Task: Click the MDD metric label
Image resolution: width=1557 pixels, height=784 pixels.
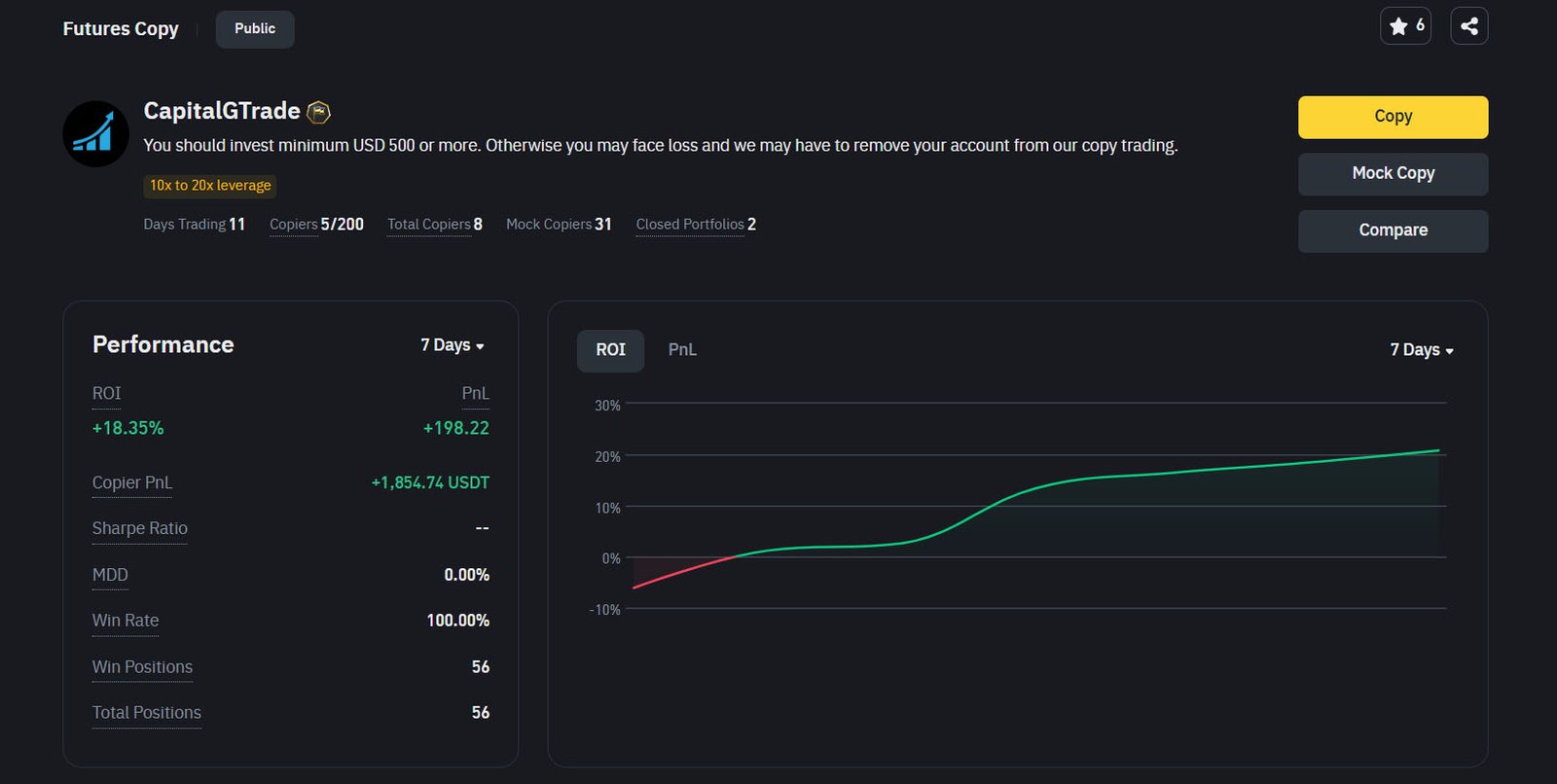Action: 110,575
